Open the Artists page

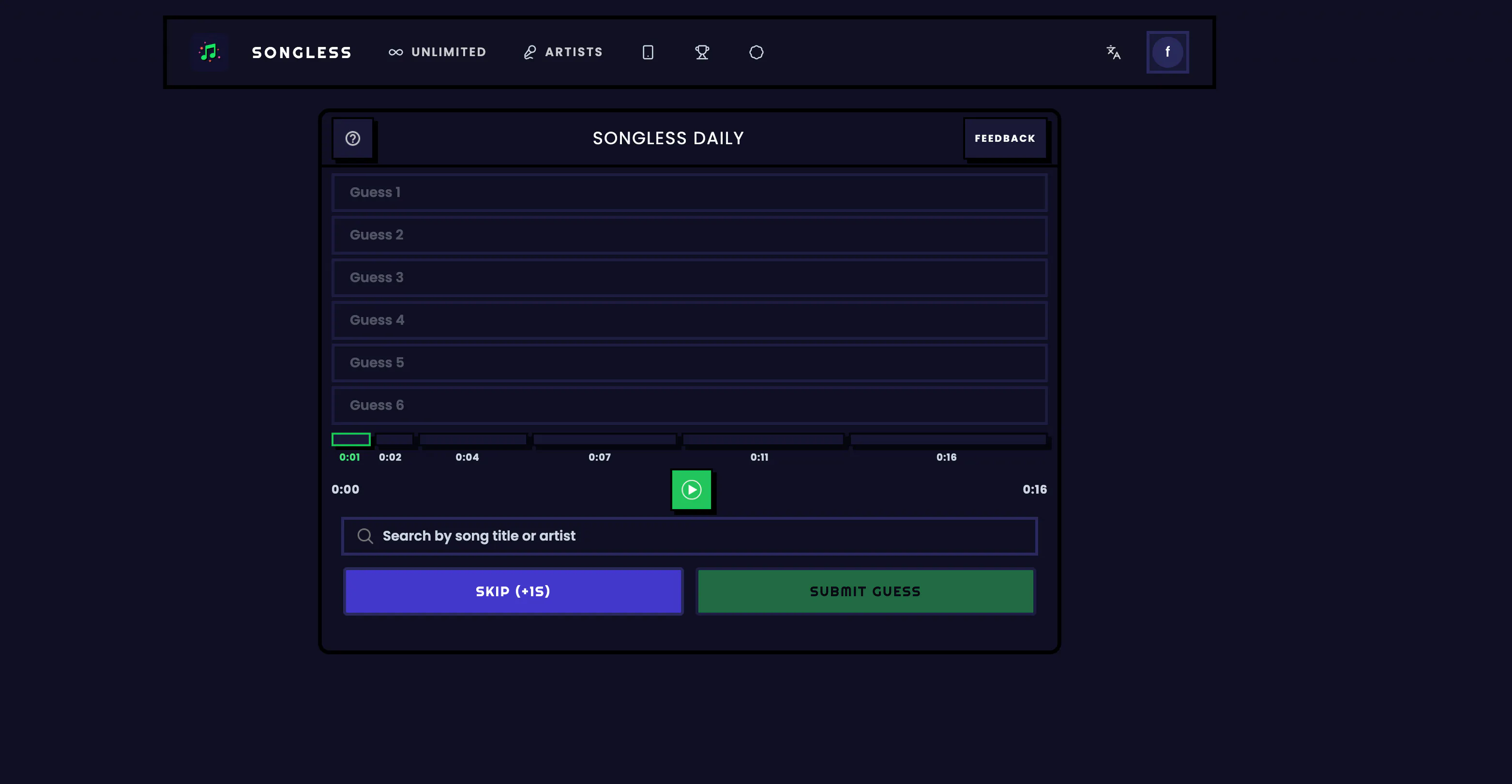[563, 52]
